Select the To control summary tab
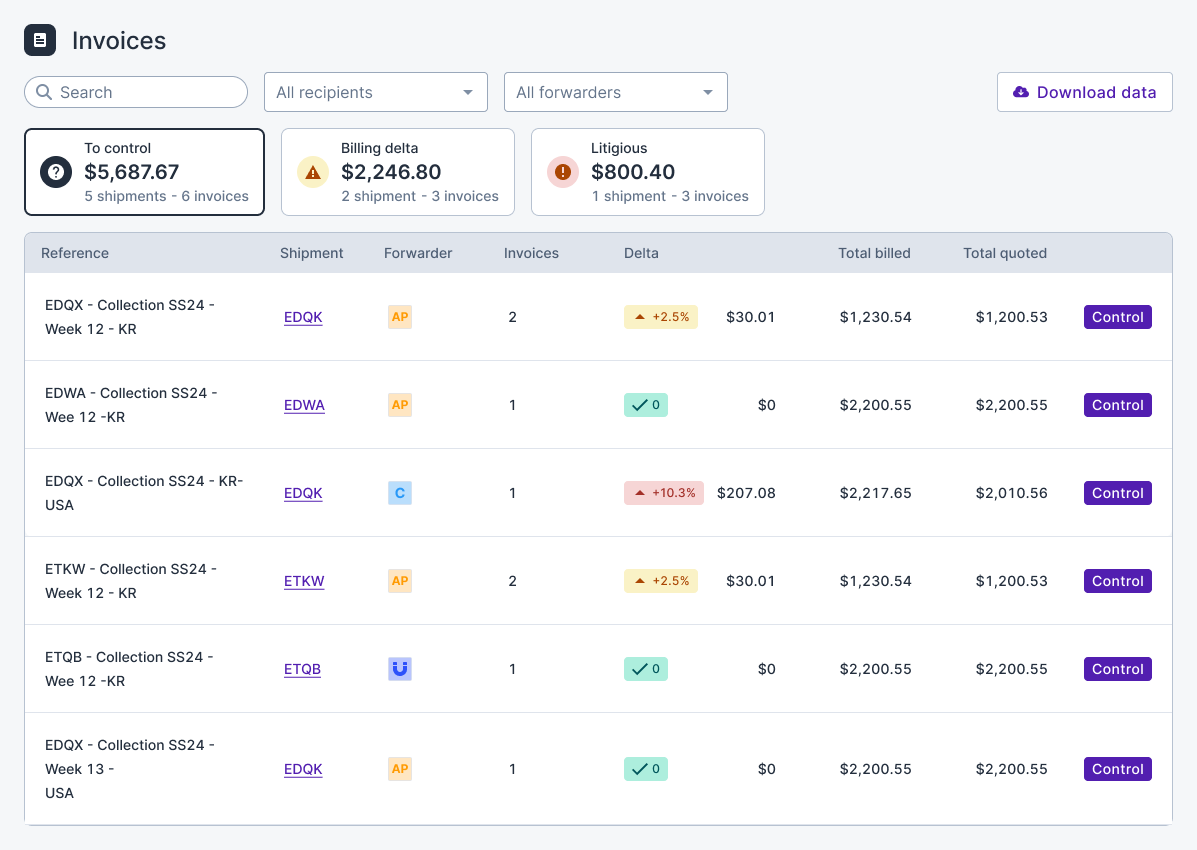 [144, 172]
